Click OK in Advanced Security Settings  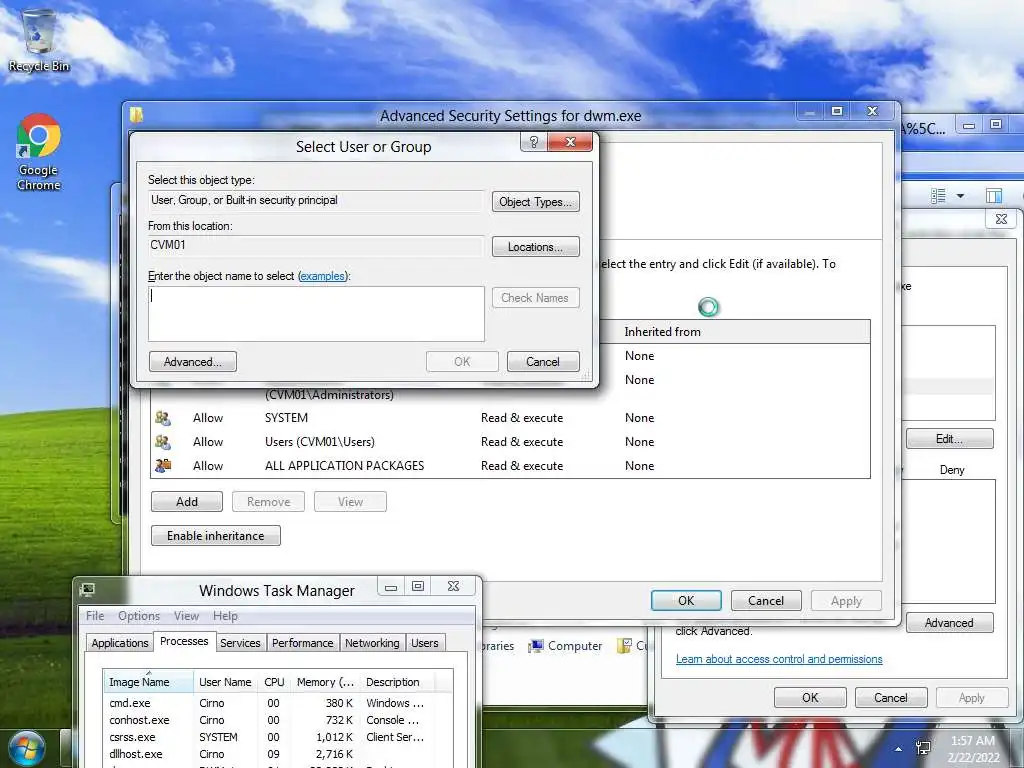pos(686,601)
